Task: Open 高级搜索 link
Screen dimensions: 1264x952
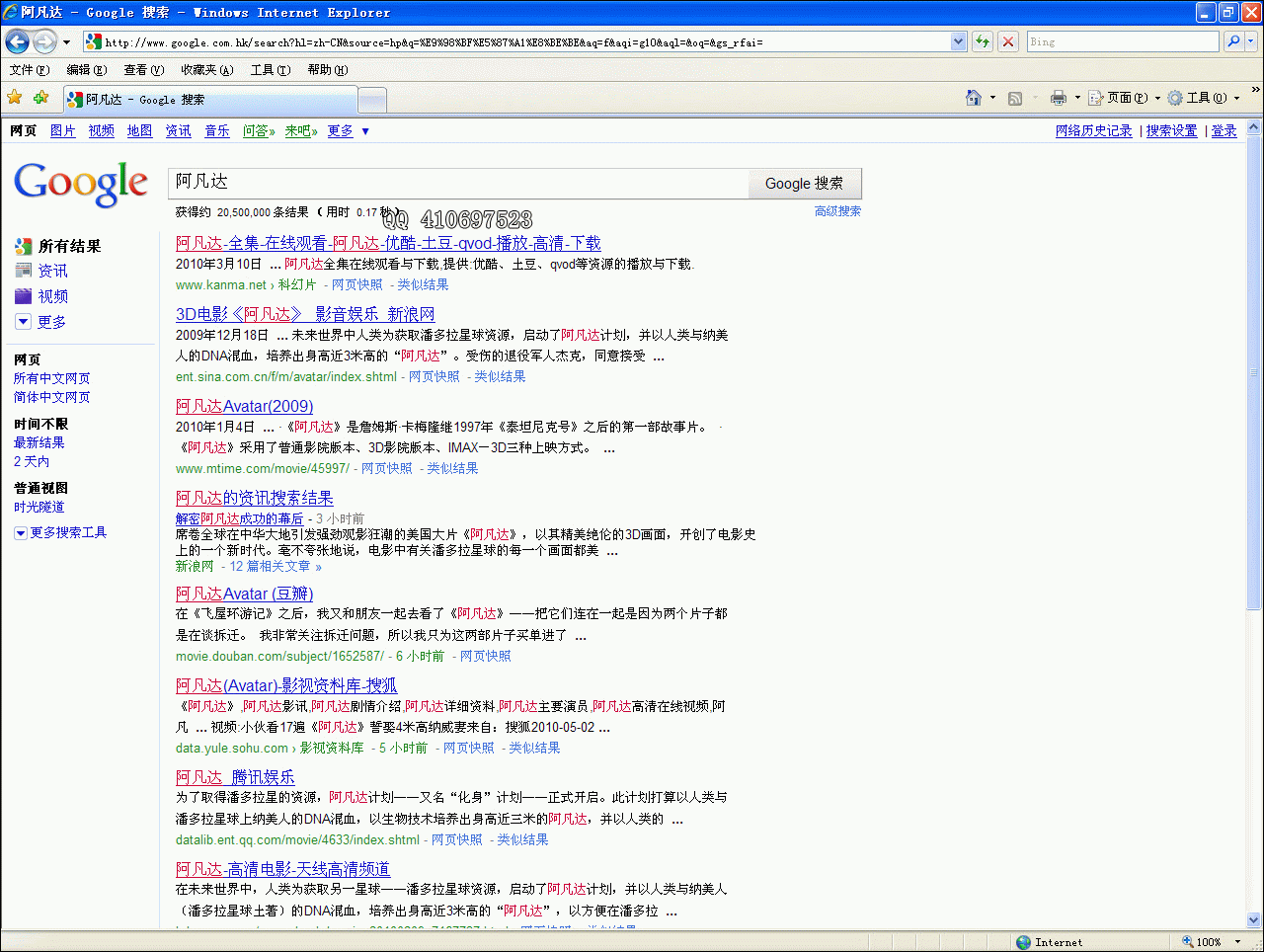Action: pos(837,211)
